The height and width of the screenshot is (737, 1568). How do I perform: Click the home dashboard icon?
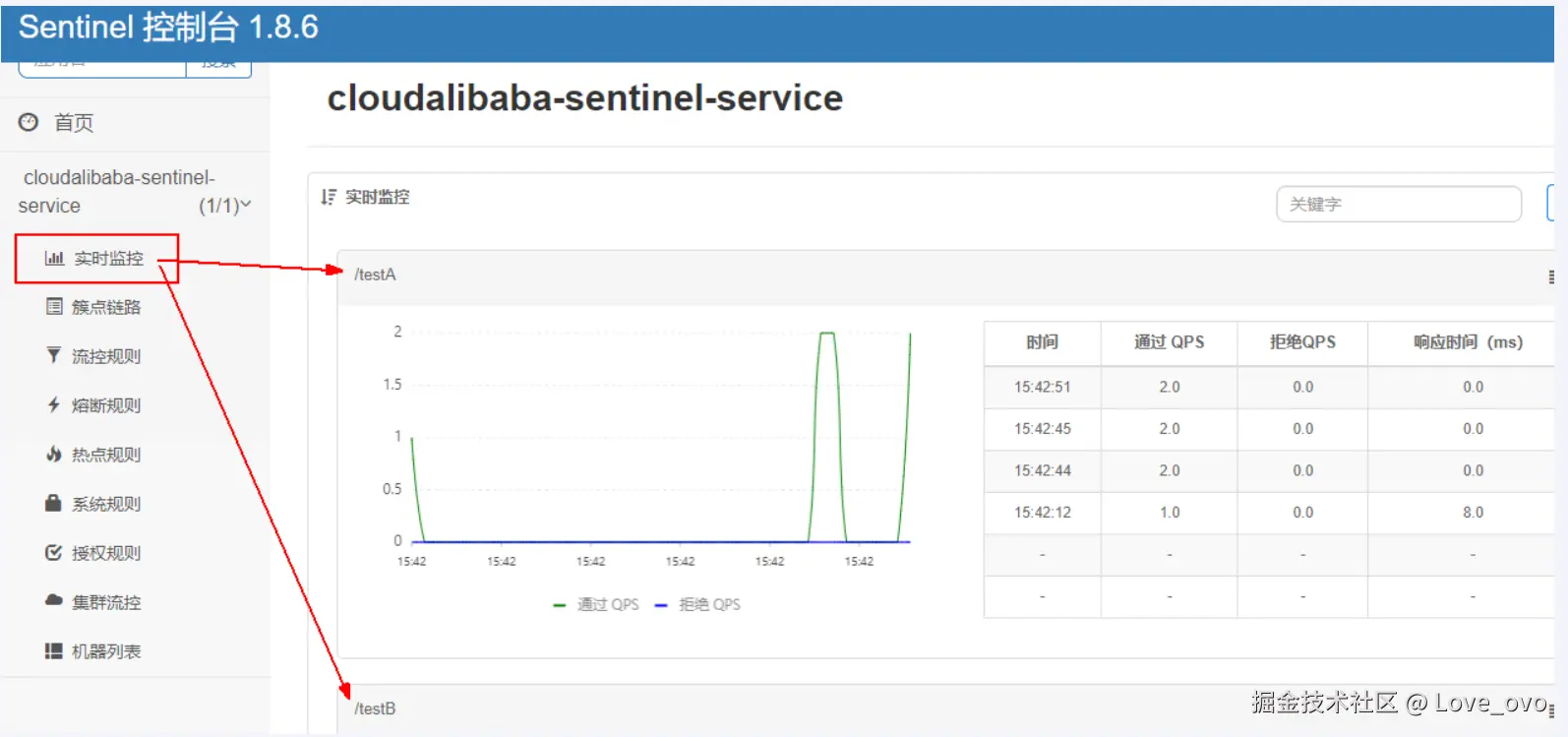29,122
